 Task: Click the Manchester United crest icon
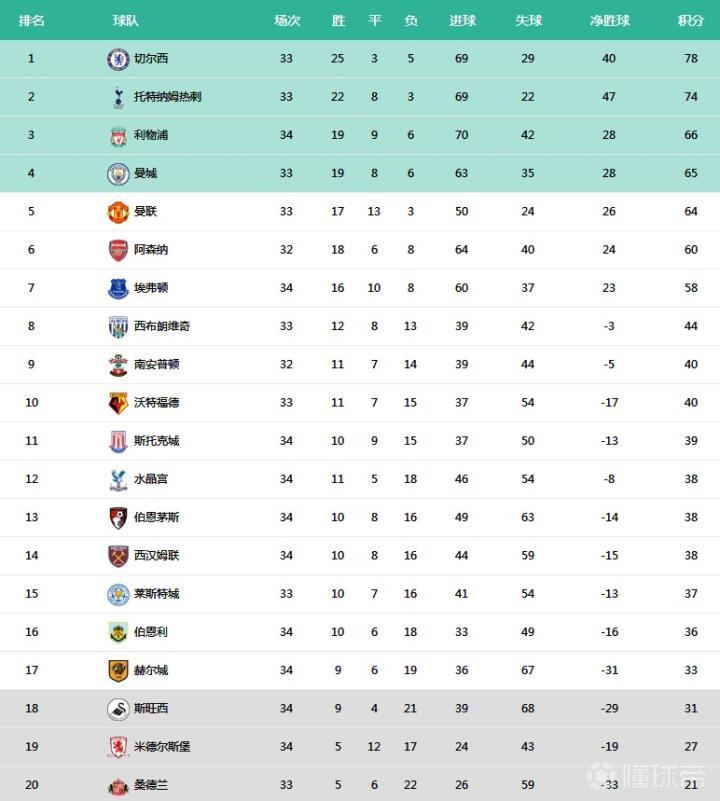coord(118,212)
